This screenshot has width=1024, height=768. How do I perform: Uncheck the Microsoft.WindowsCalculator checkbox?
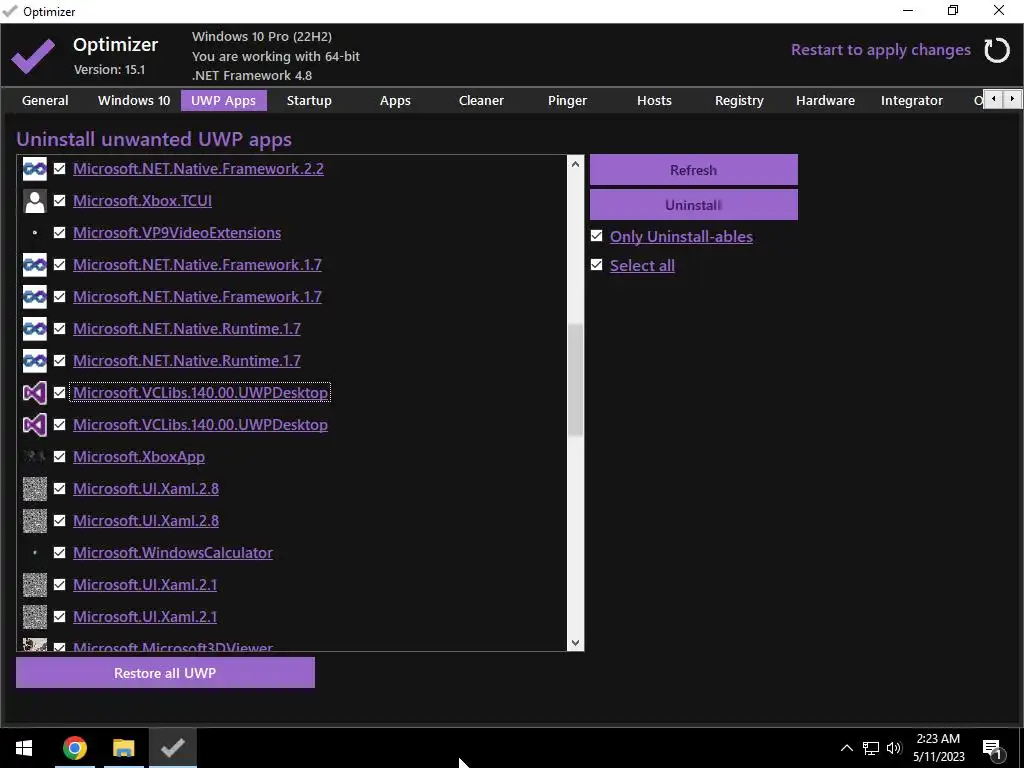(59, 552)
